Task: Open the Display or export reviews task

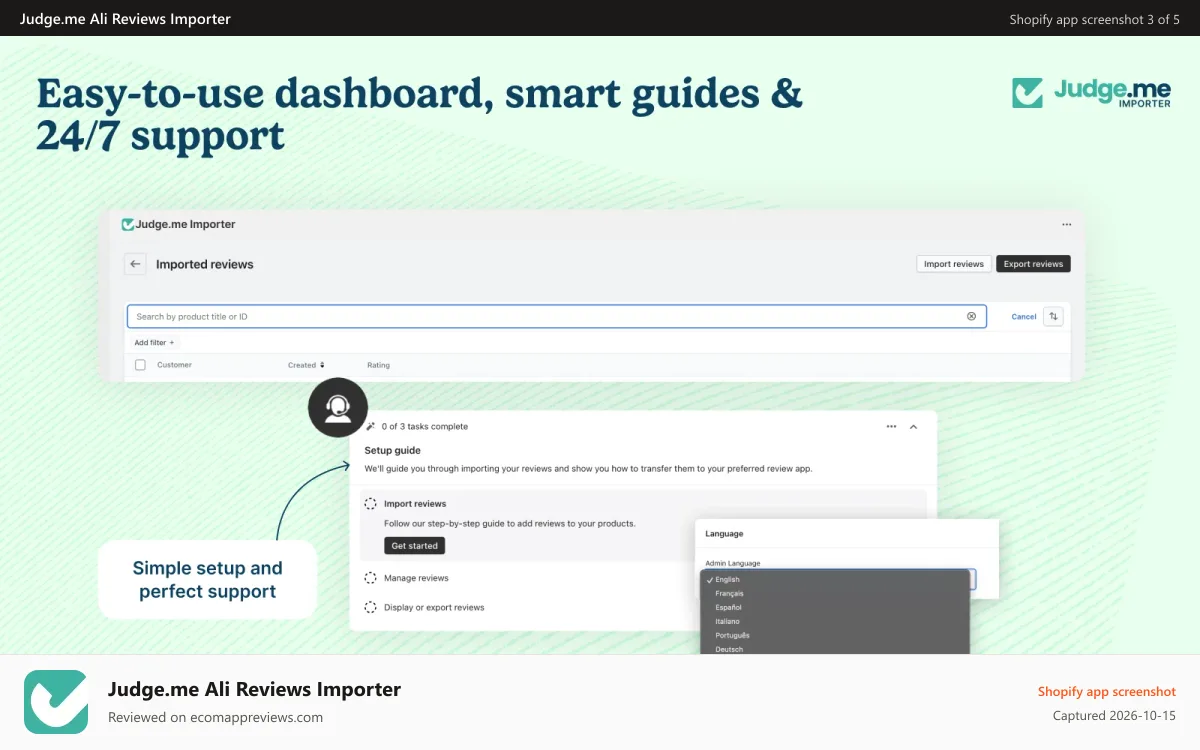Action: (434, 607)
